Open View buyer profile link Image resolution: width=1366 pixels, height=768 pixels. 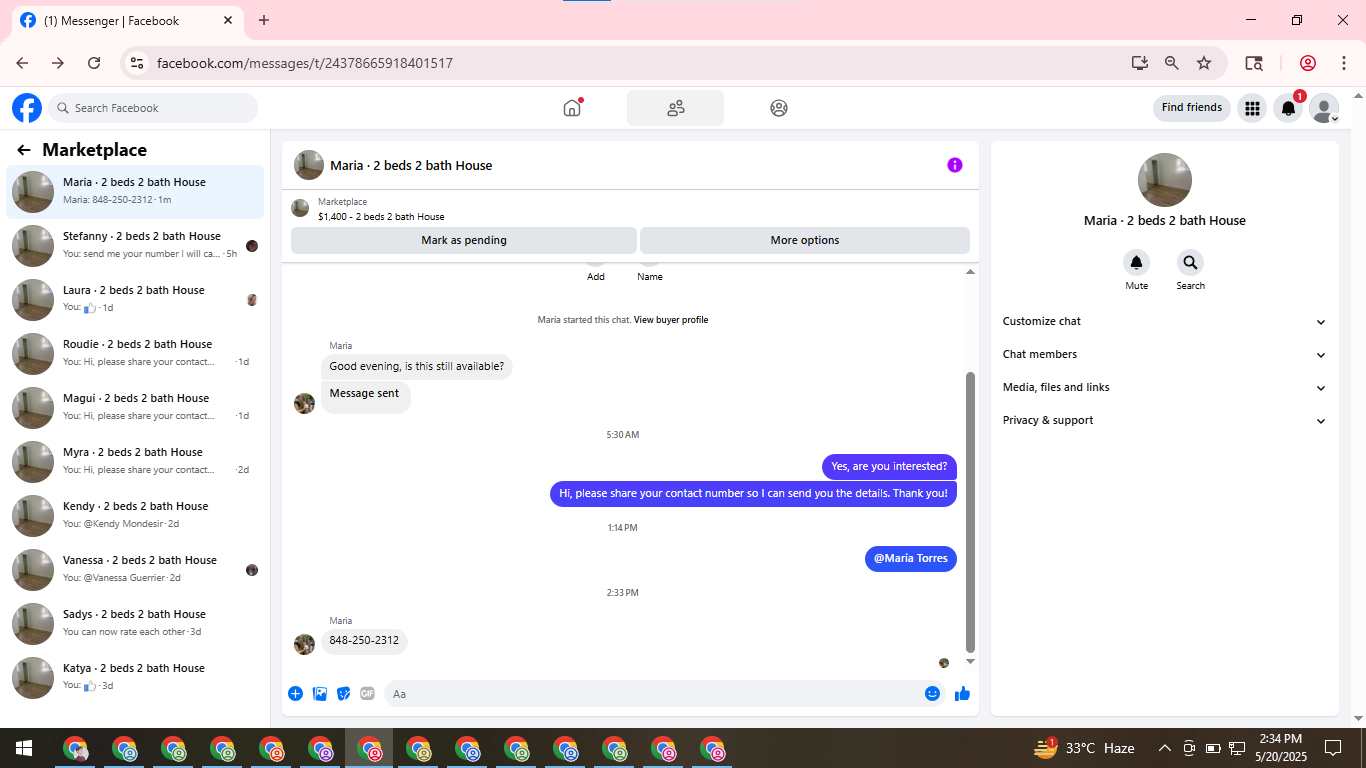click(x=671, y=320)
